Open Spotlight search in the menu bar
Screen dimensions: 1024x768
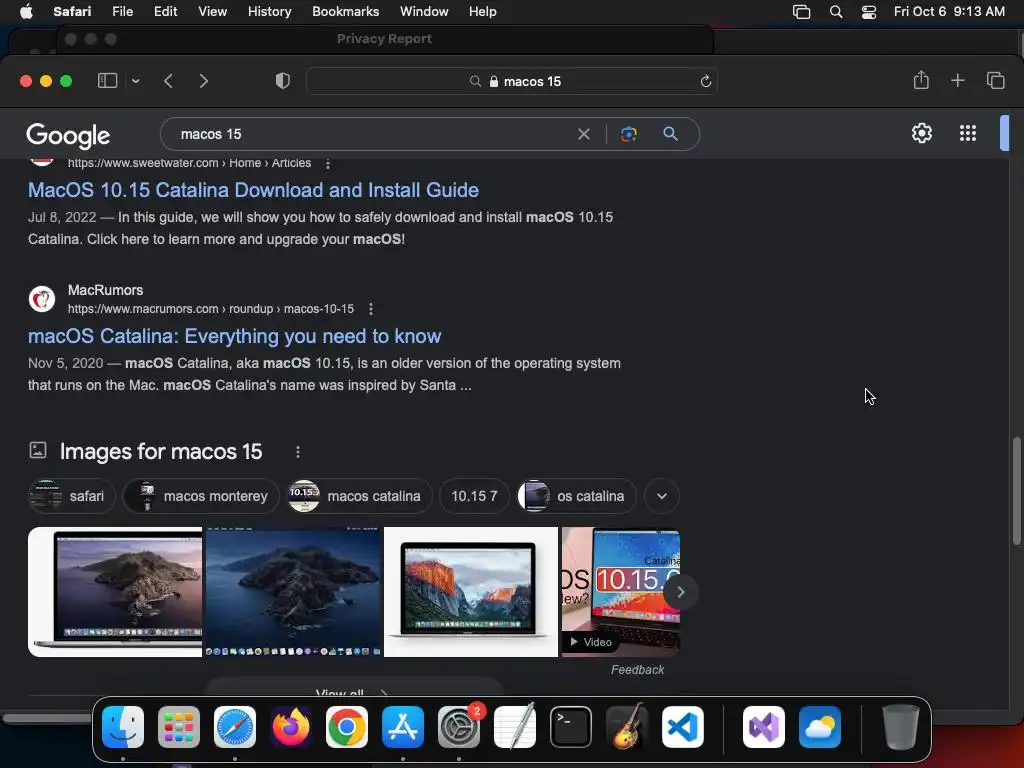[x=835, y=12]
